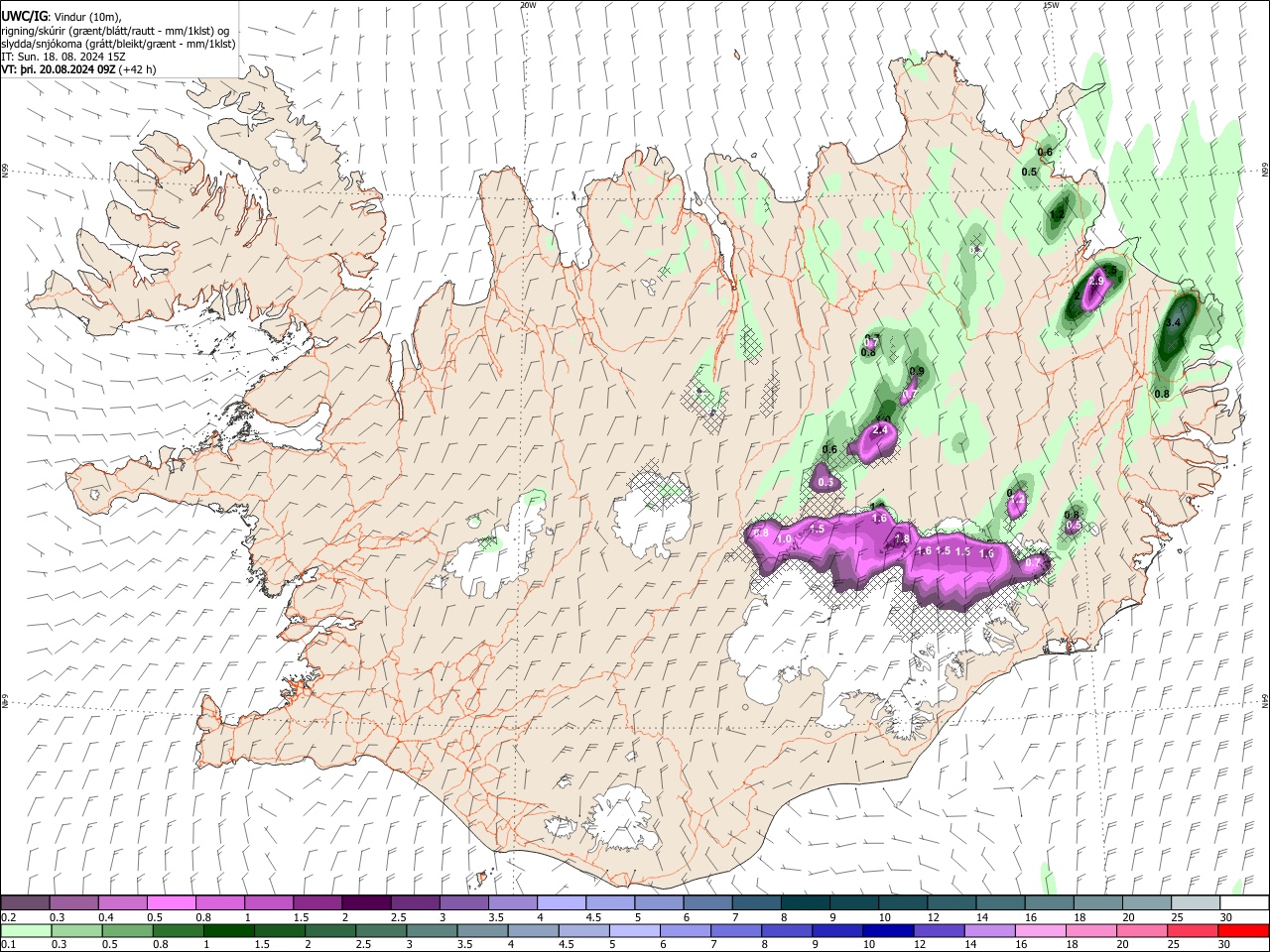Select the bright pink 0.5 swatch in the upper legend
The width and height of the screenshot is (1270, 952).
[171, 903]
